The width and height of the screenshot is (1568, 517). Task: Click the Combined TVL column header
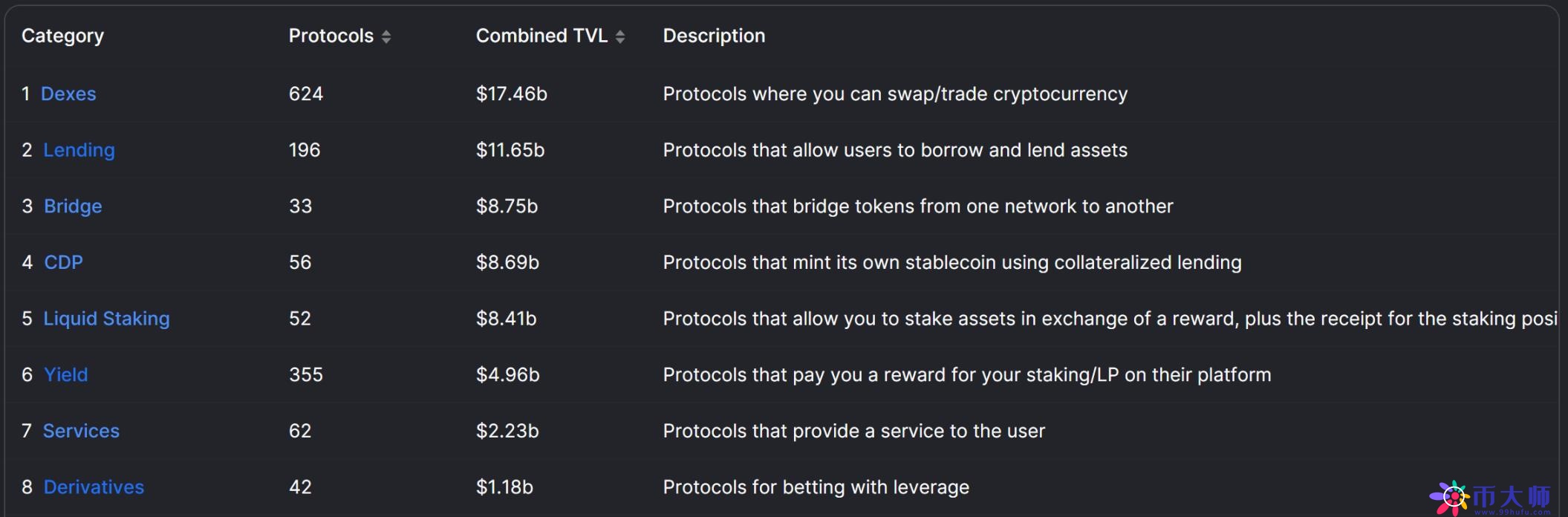541,36
